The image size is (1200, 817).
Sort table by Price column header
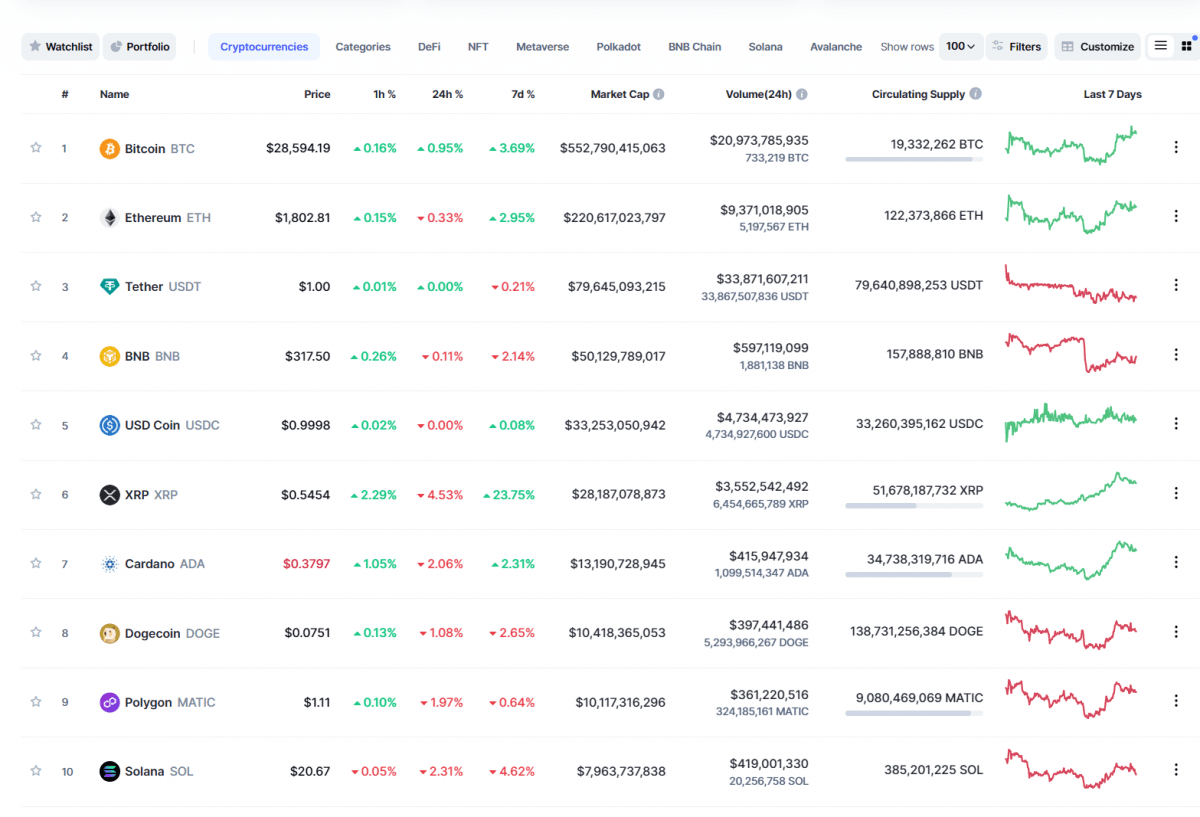point(317,94)
